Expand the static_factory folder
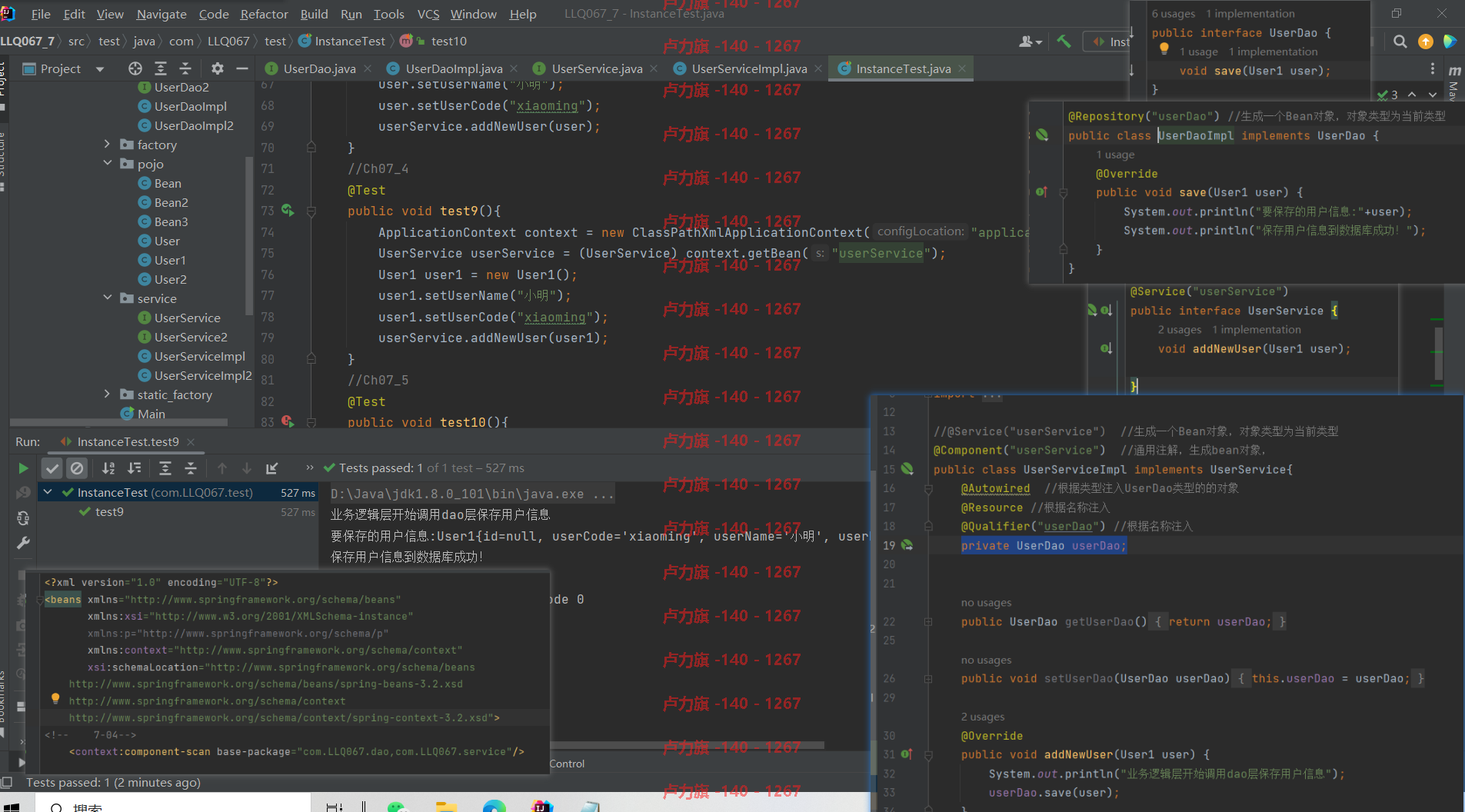Screen dimensions: 1465x812 (108, 394)
